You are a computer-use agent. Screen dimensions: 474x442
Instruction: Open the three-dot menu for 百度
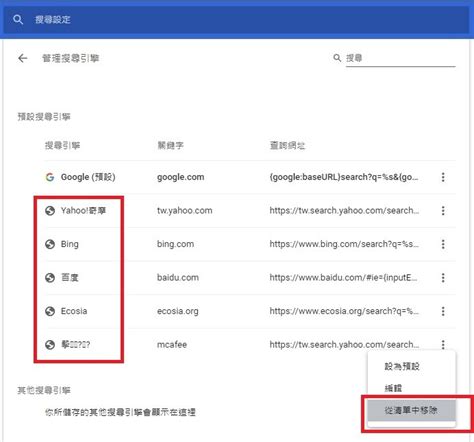click(x=443, y=278)
